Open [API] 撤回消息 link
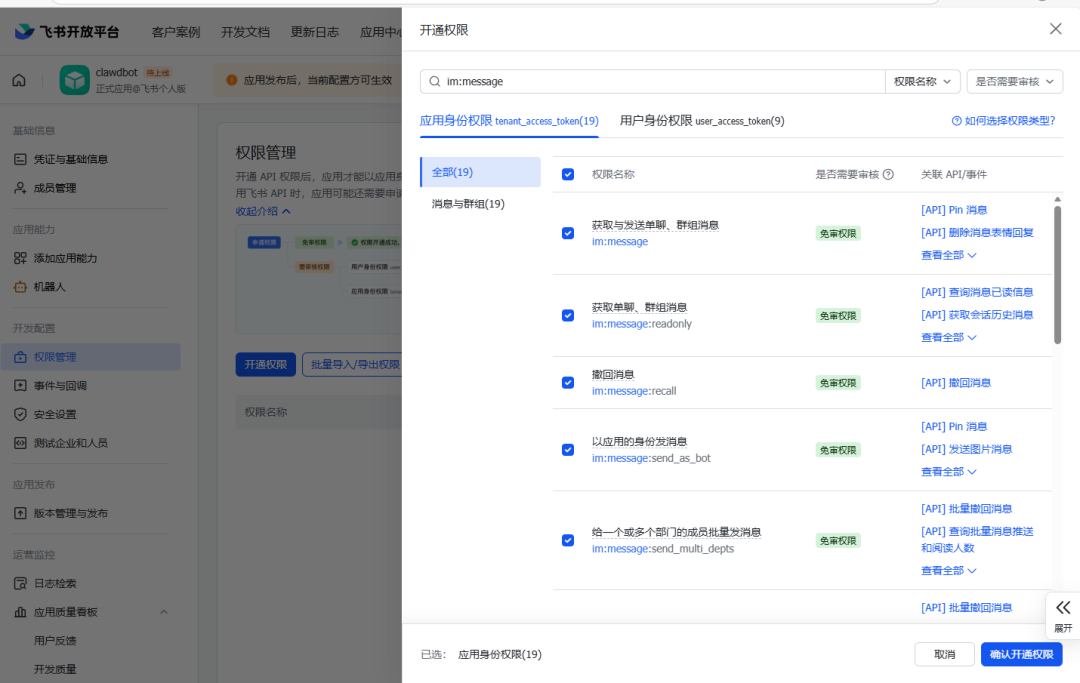 956,383
